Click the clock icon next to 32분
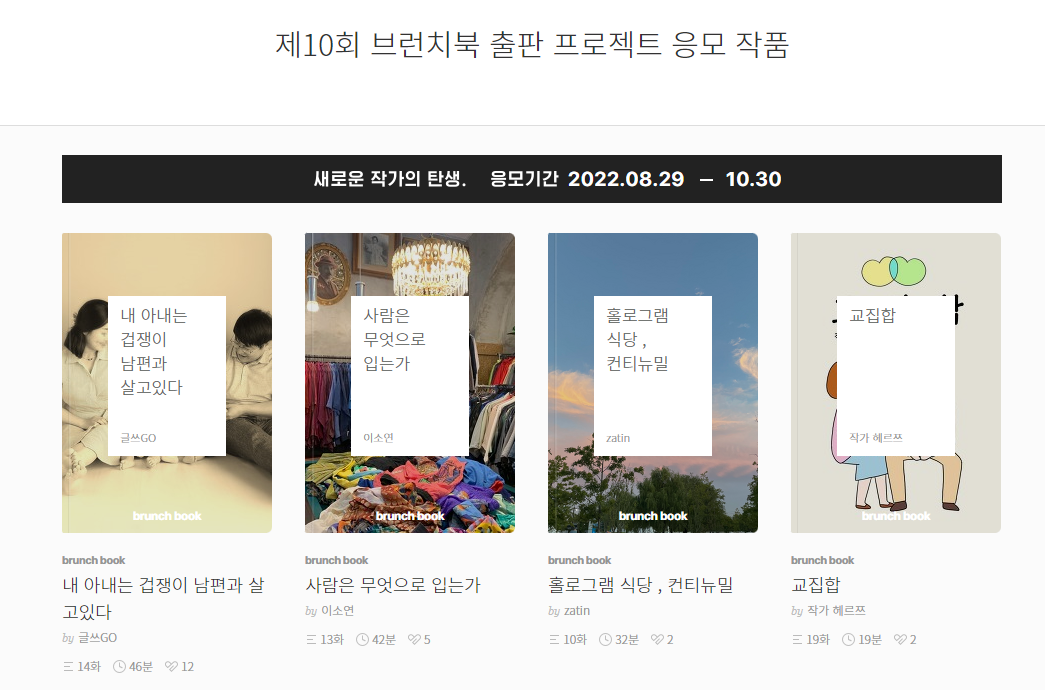1045x690 pixels. pyautogui.click(x=605, y=639)
